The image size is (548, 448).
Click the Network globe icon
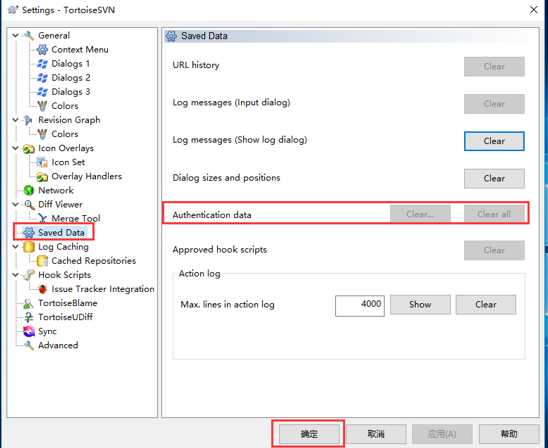click(x=29, y=190)
